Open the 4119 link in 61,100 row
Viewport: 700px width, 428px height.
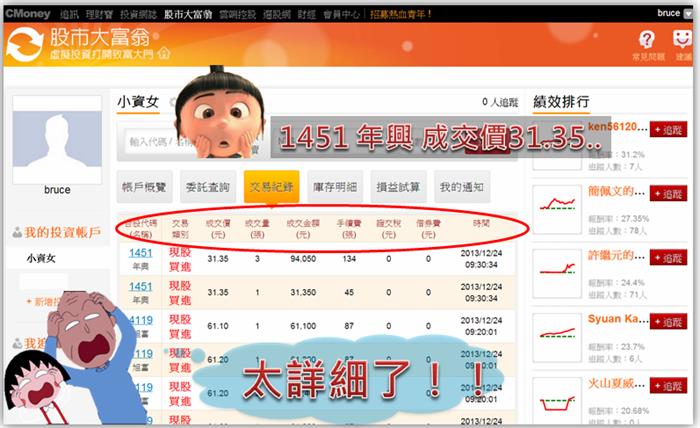[141, 320]
